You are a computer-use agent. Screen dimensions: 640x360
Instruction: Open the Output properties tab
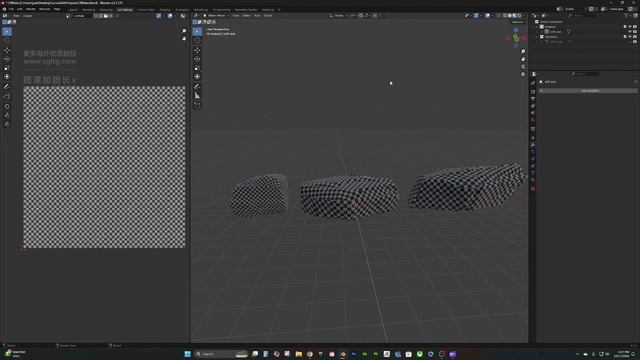tap(533, 99)
